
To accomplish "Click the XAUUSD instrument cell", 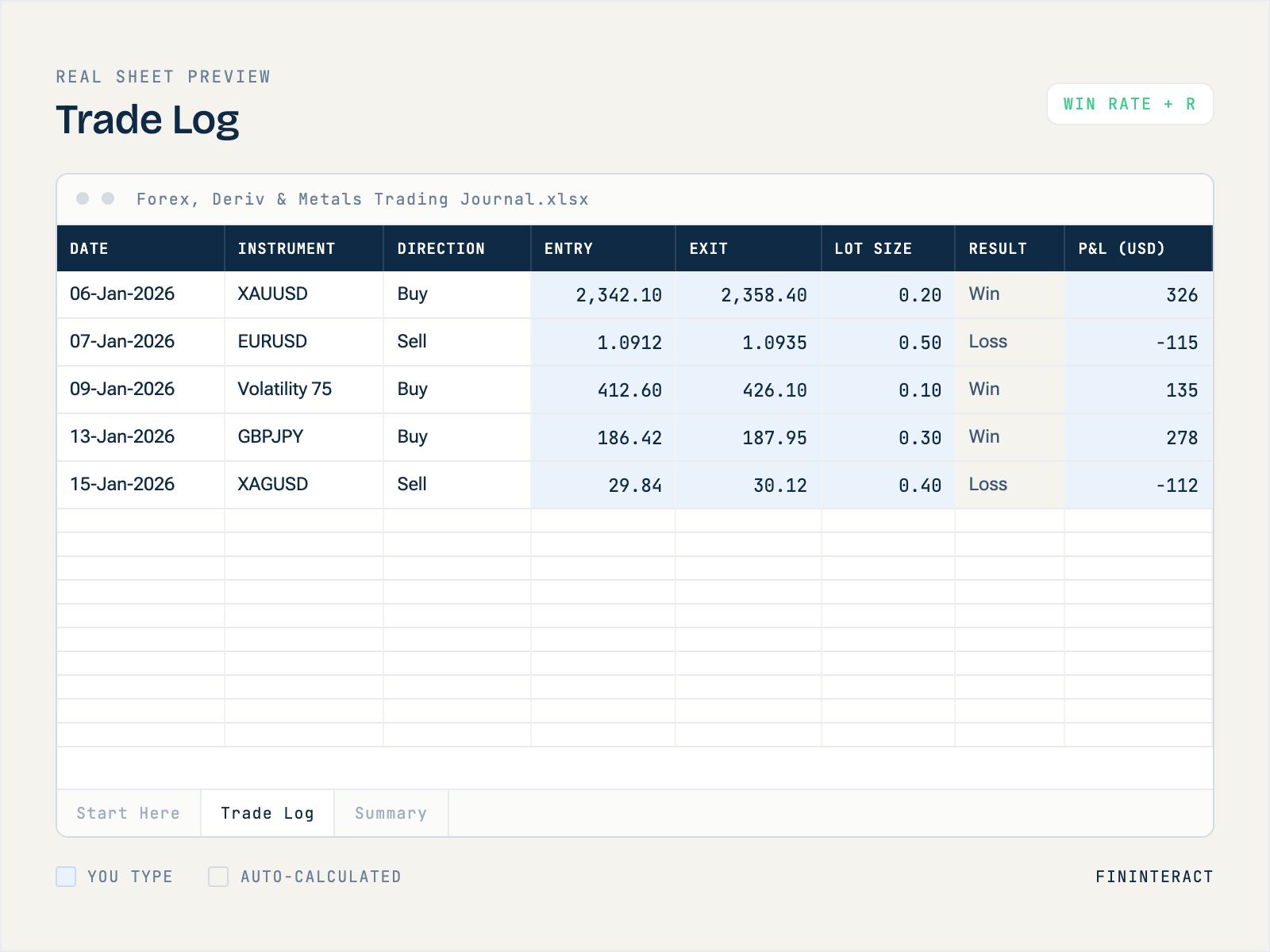I will point(304,294).
